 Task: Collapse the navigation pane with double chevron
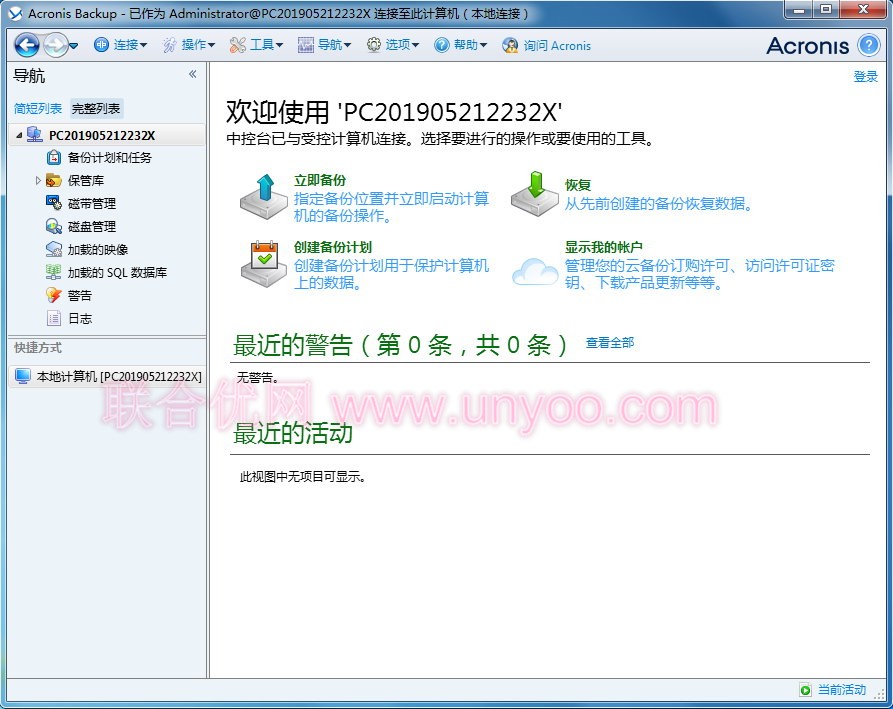(x=192, y=74)
